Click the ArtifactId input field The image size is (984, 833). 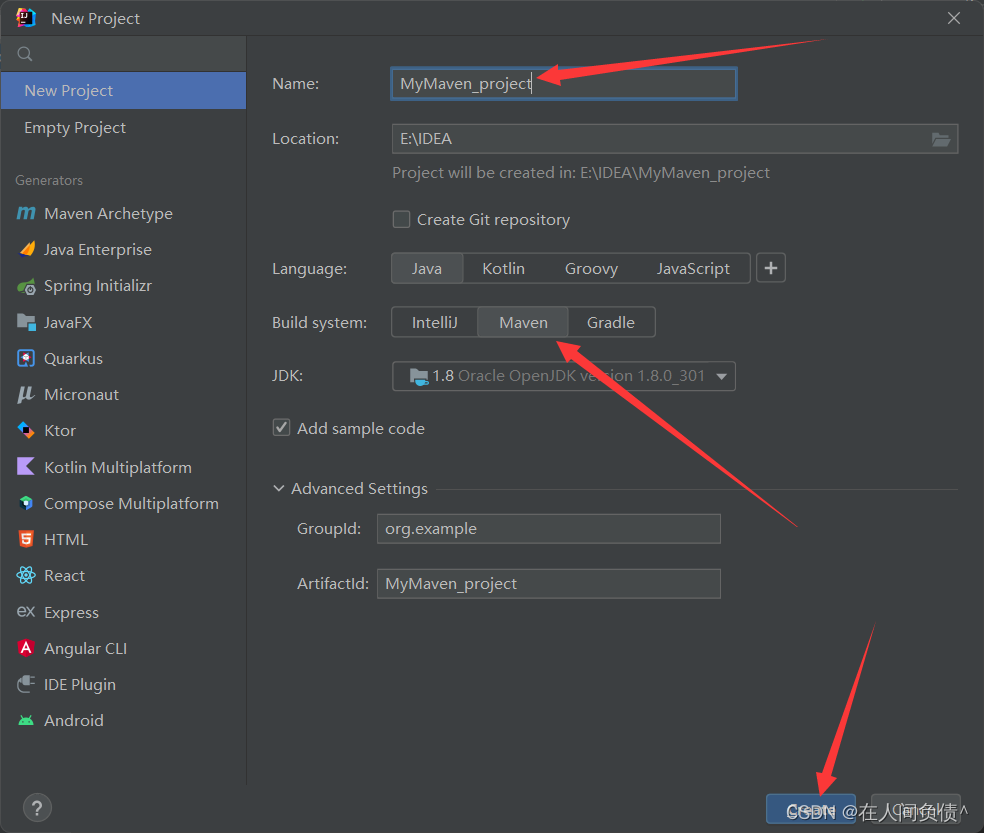point(548,584)
